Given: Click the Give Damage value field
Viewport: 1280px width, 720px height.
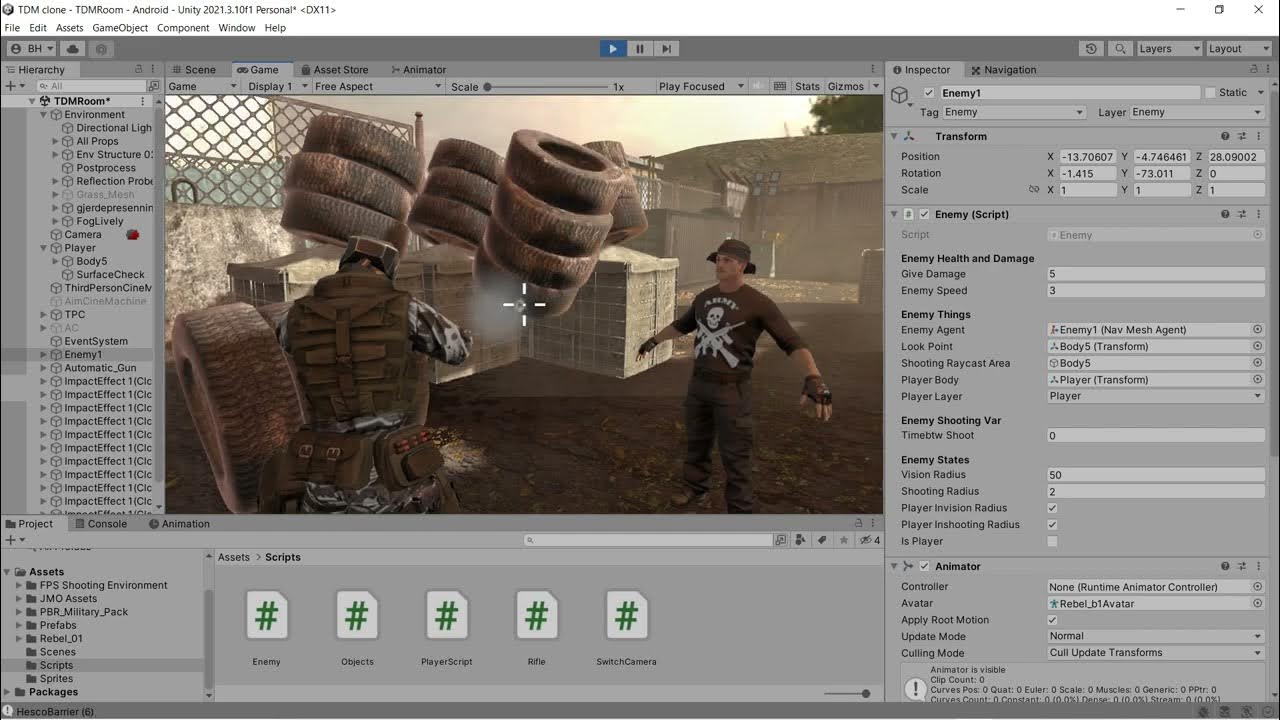Looking at the screenshot, I should click(1155, 274).
